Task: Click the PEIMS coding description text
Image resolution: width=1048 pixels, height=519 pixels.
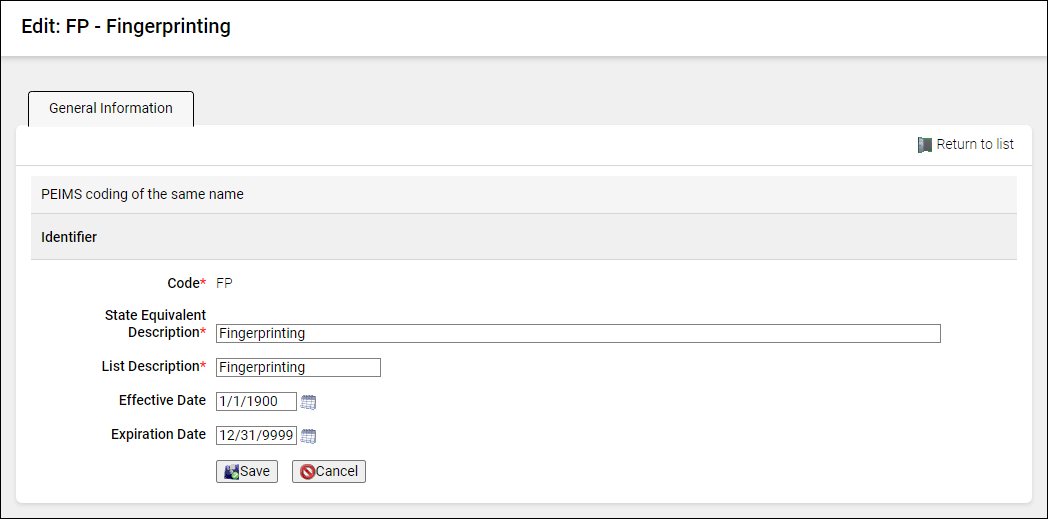Action: [x=143, y=195]
